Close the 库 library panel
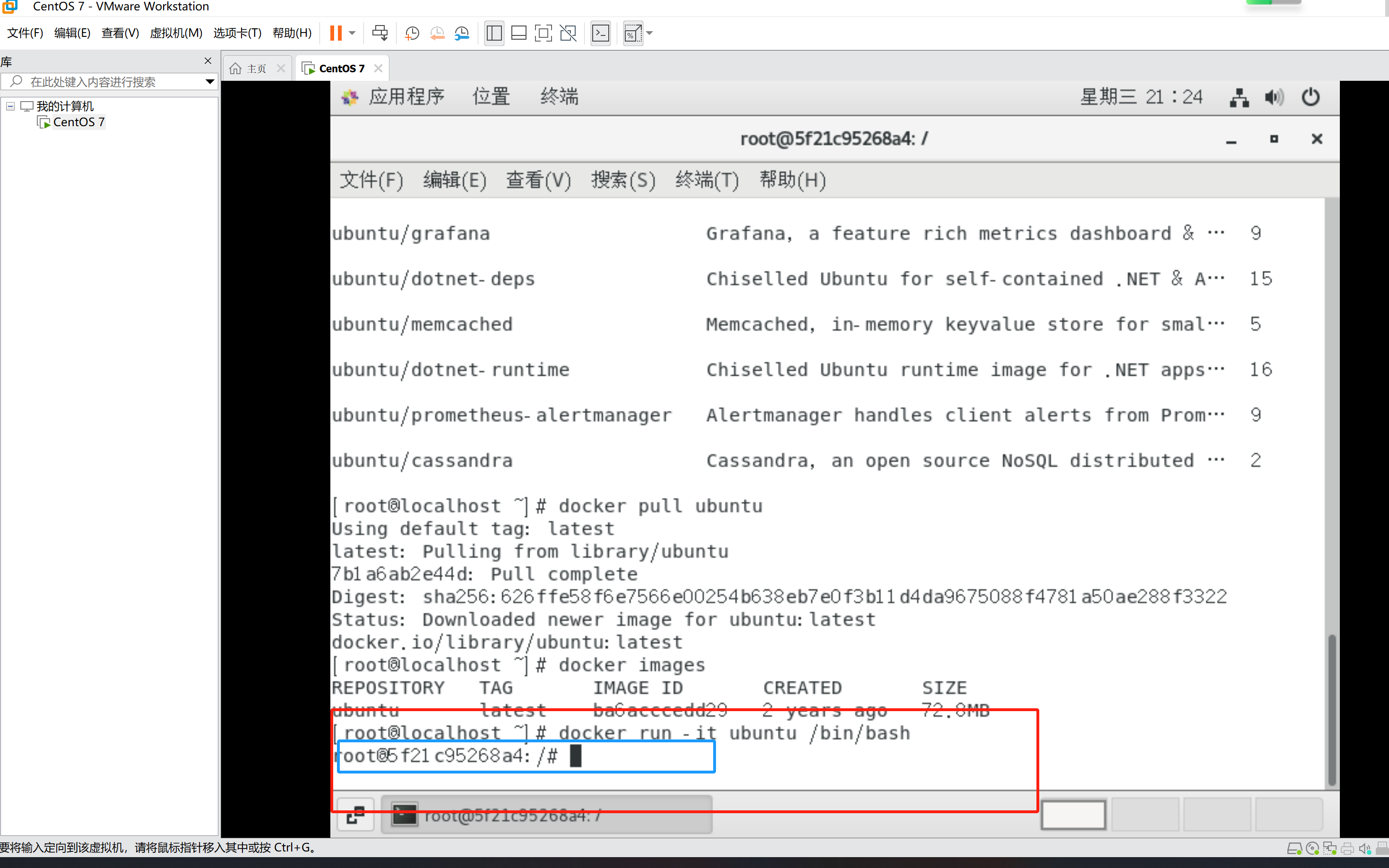Viewport: 1389px width, 868px height. point(208,61)
